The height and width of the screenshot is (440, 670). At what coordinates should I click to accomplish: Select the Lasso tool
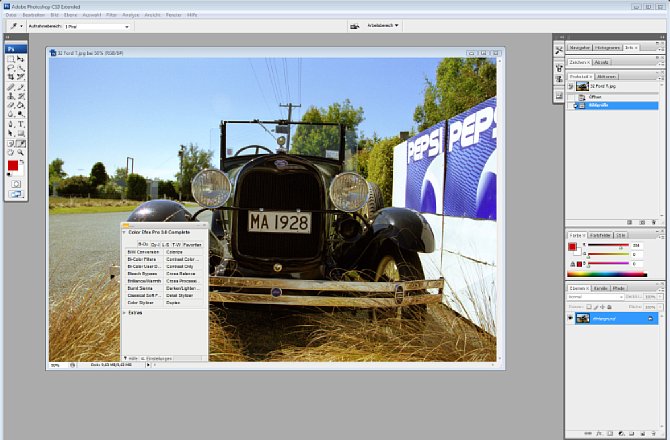11,68
